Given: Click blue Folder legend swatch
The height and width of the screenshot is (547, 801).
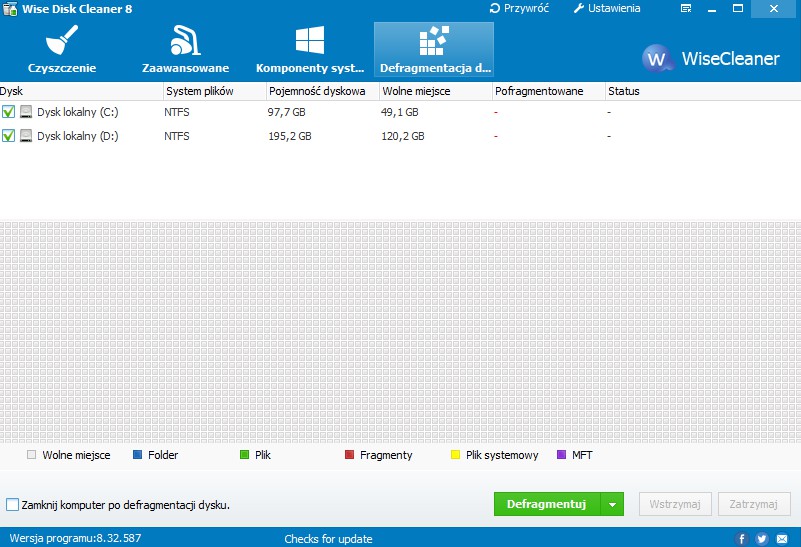Looking at the screenshot, I should coord(137,455).
